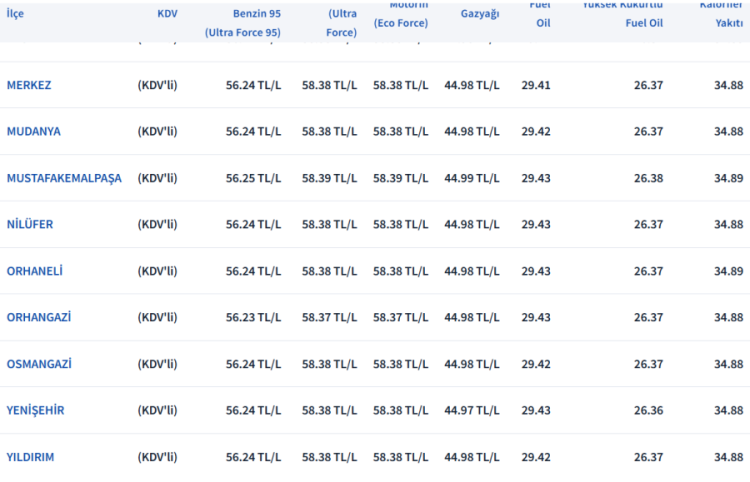This screenshot has height=482, width=750.
Task: Click the 26.36 value in Yenişehir row
Action: point(648,410)
